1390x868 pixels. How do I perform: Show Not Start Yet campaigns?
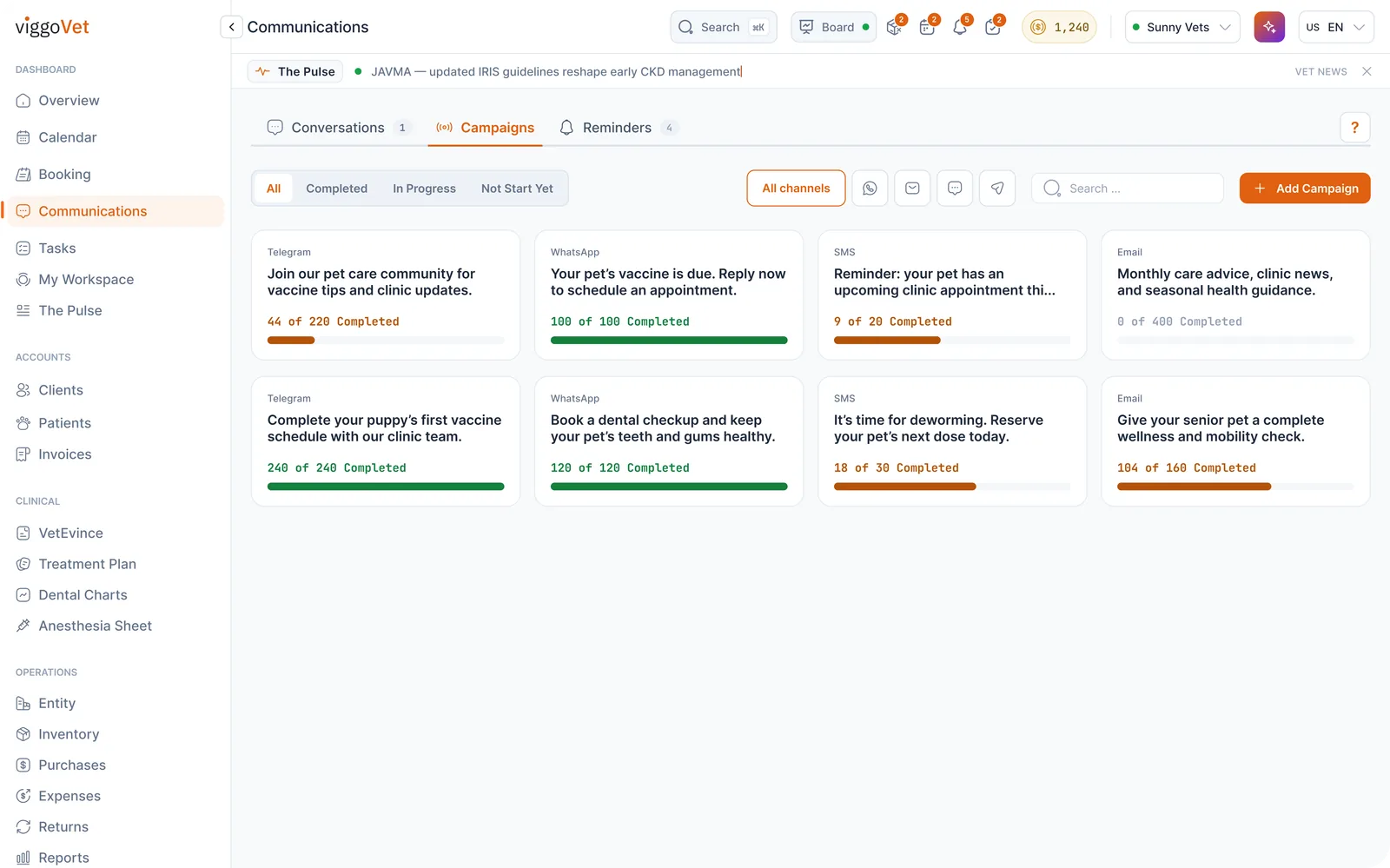pos(517,189)
